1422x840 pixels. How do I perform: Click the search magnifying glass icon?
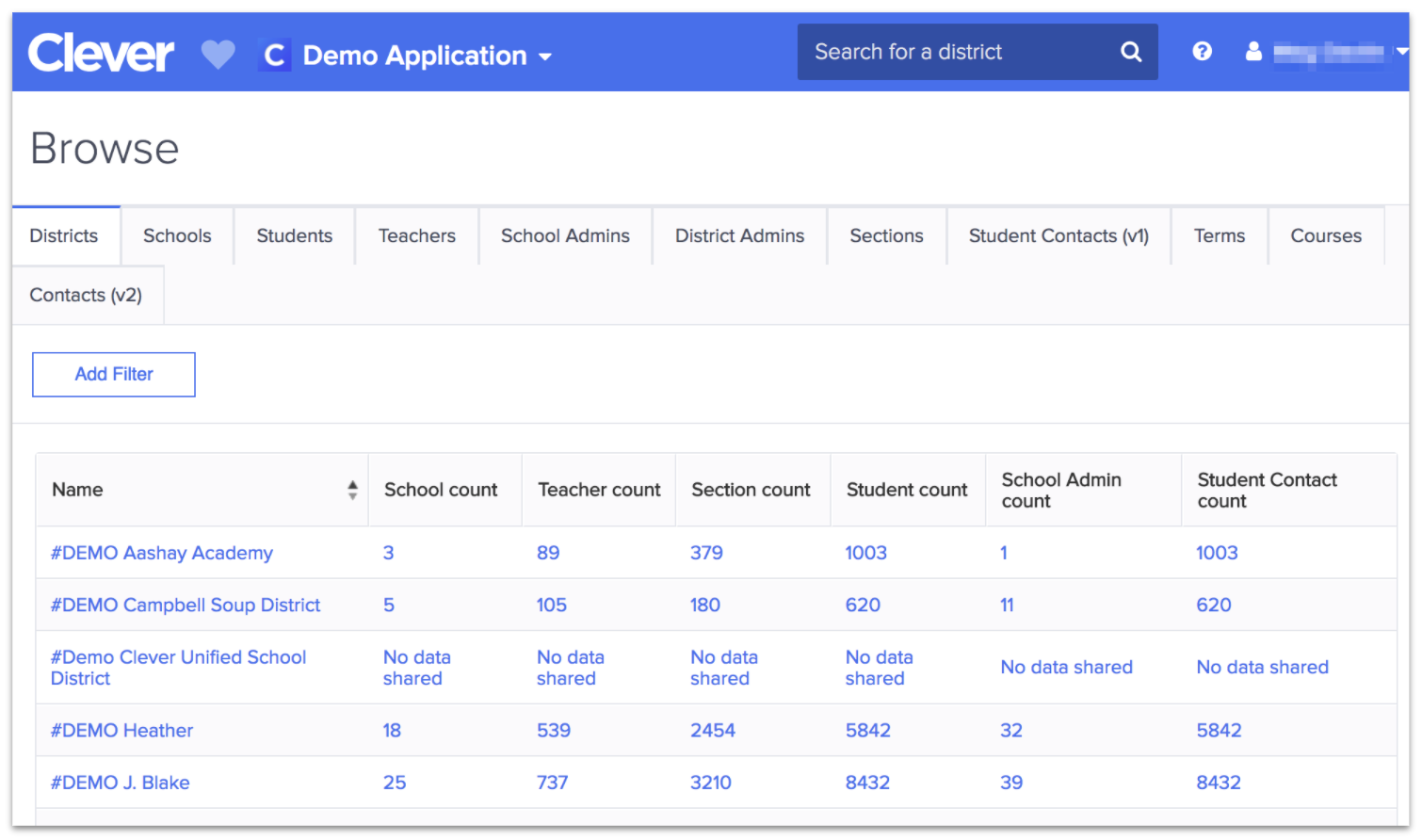1130,52
